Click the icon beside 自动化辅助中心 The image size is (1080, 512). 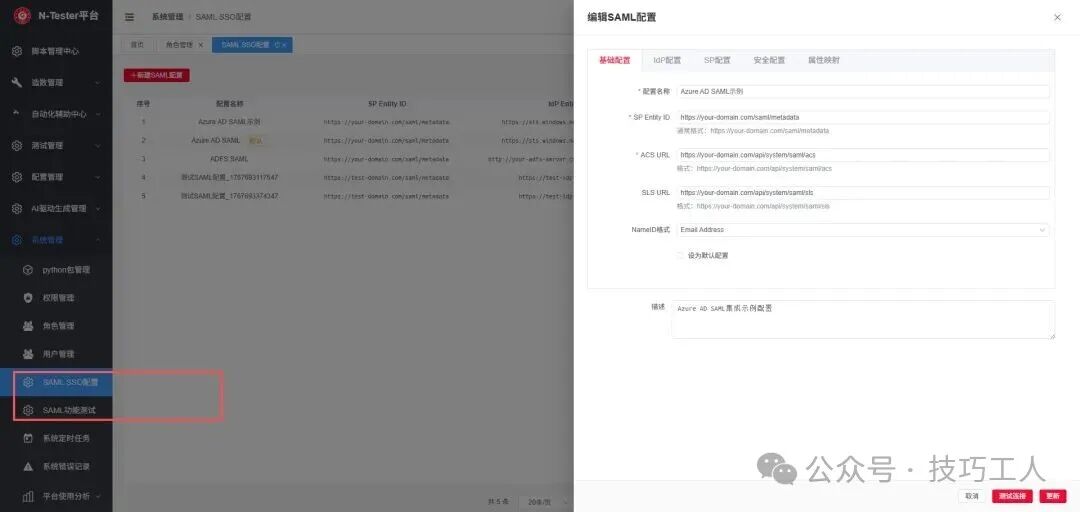coord(17,114)
